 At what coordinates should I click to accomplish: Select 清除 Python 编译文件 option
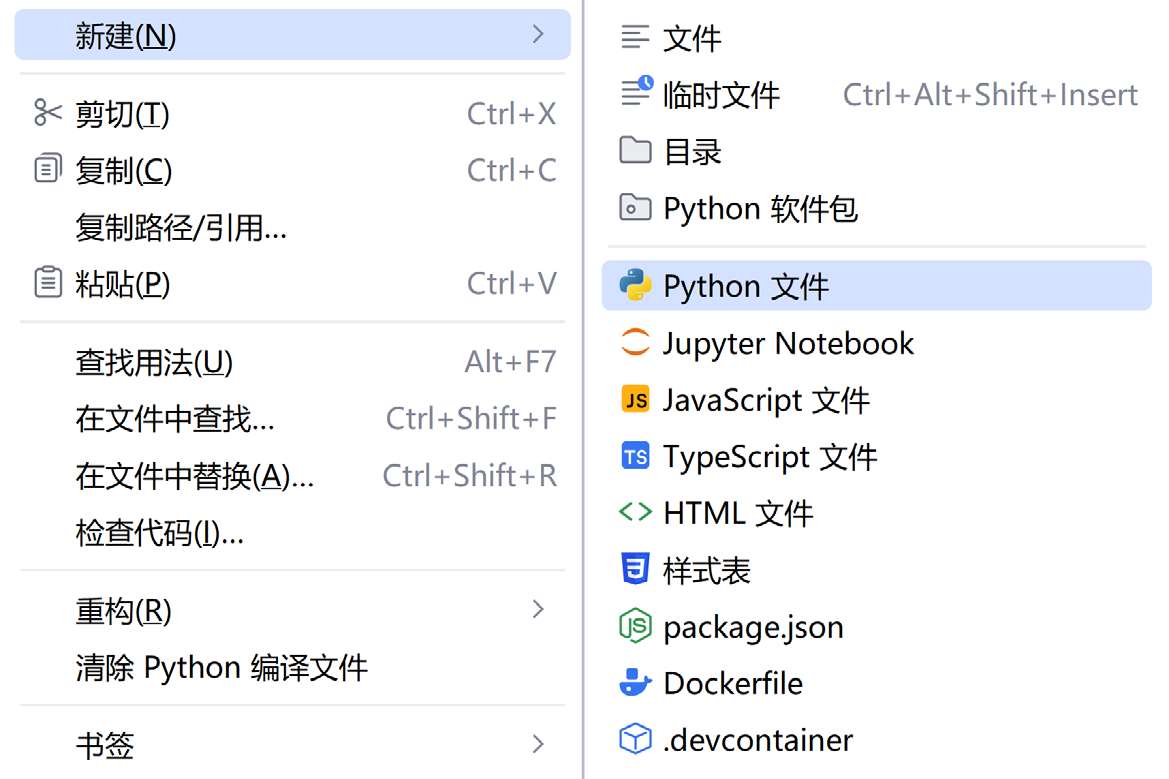222,667
